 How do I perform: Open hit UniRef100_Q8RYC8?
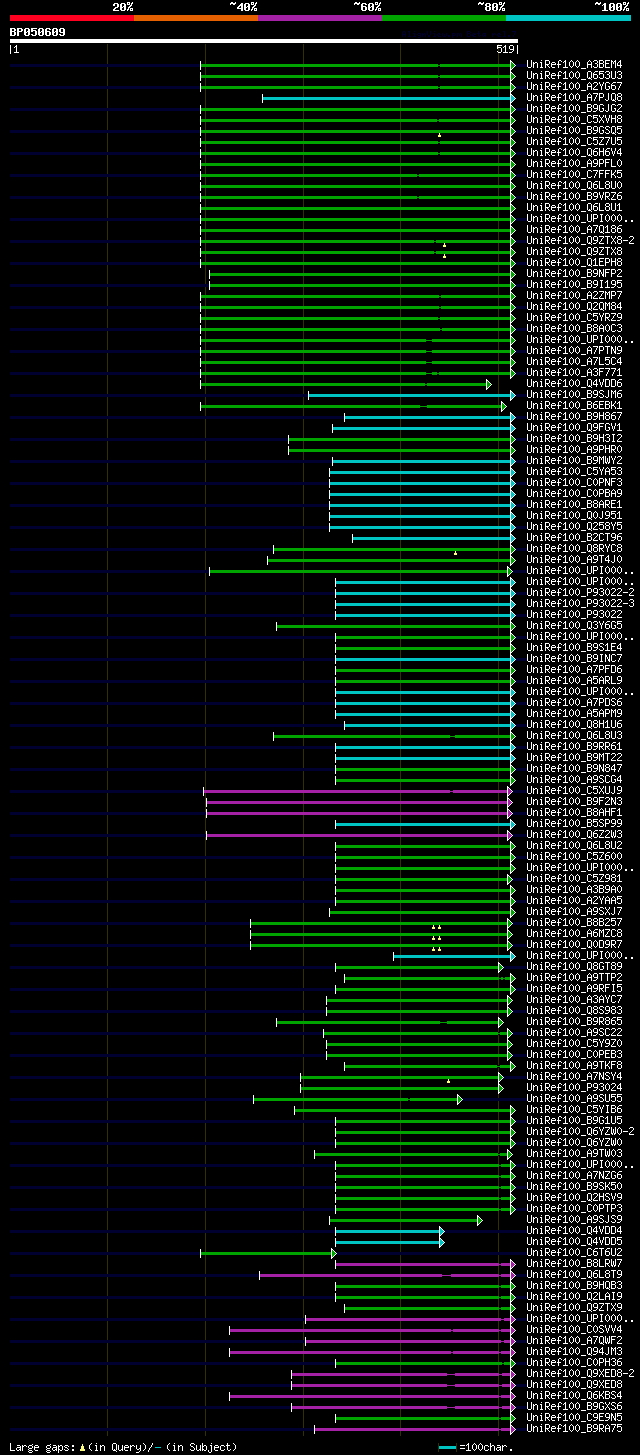pyautogui.click(x=574, y=549)
